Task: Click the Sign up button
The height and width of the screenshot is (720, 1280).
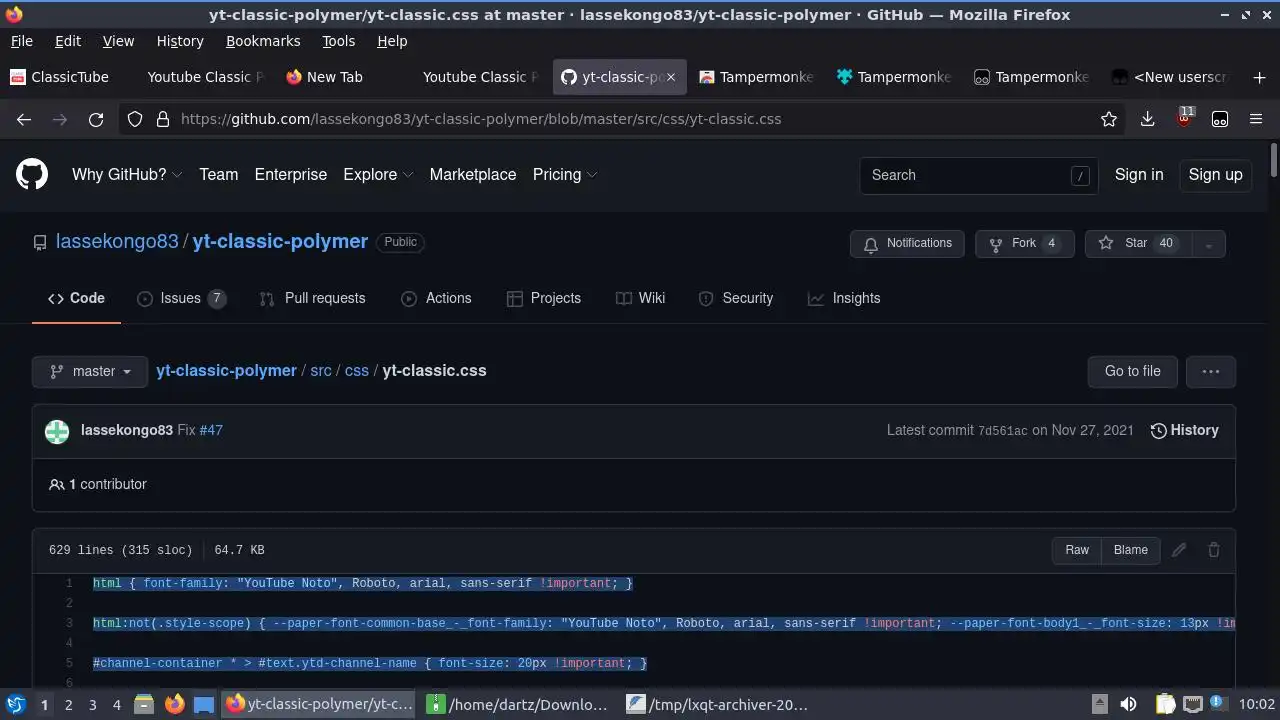Action: click(x=1215, y=174)
